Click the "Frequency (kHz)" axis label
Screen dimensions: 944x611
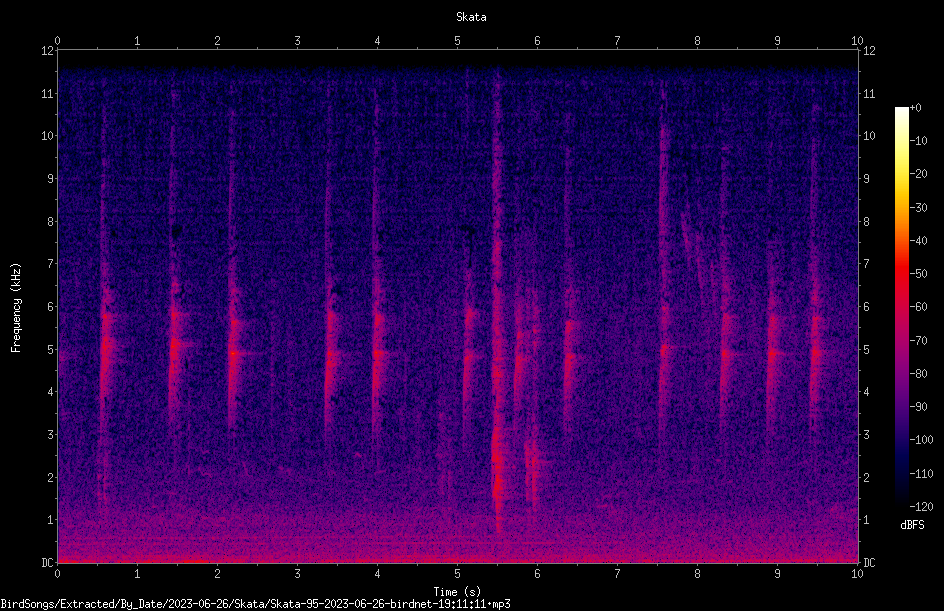16,308
